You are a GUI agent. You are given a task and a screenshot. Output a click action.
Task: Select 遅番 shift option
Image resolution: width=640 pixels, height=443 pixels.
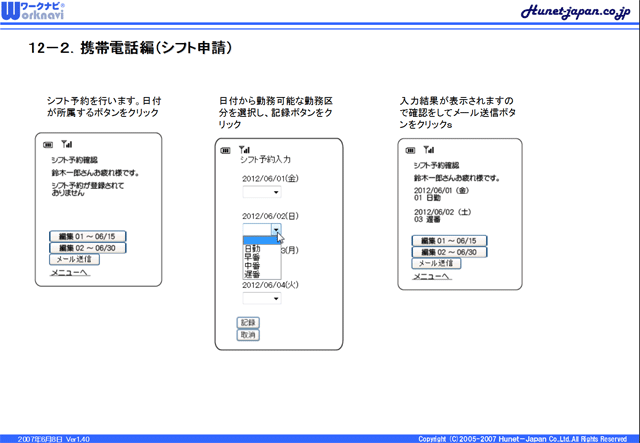[252, 274]
